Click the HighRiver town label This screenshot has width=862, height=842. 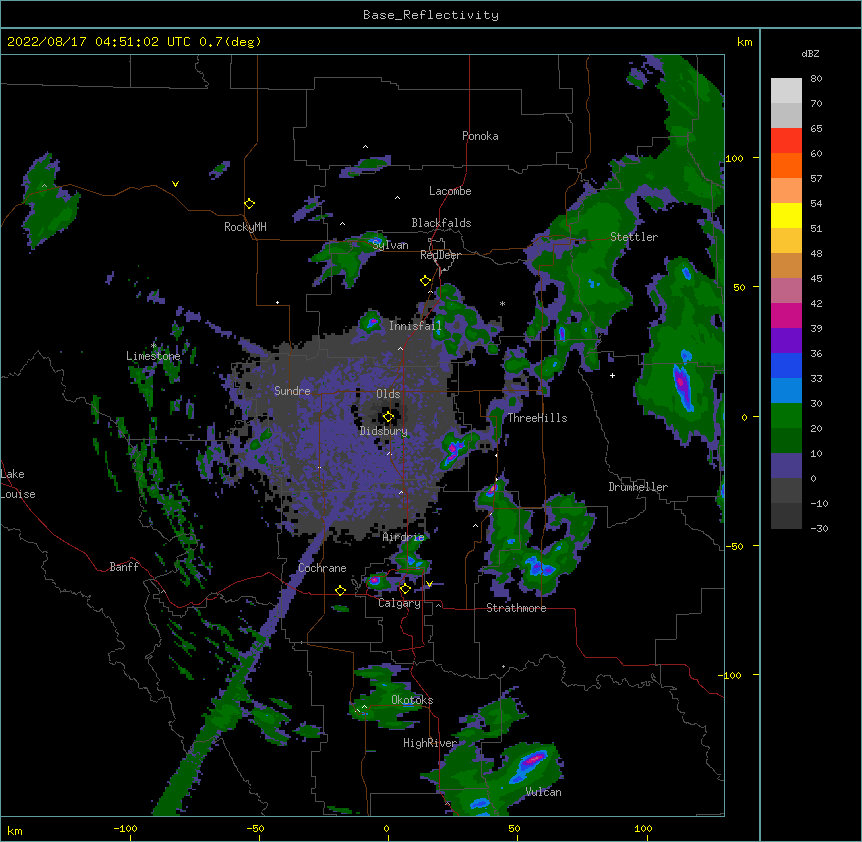tap(430, 743)
